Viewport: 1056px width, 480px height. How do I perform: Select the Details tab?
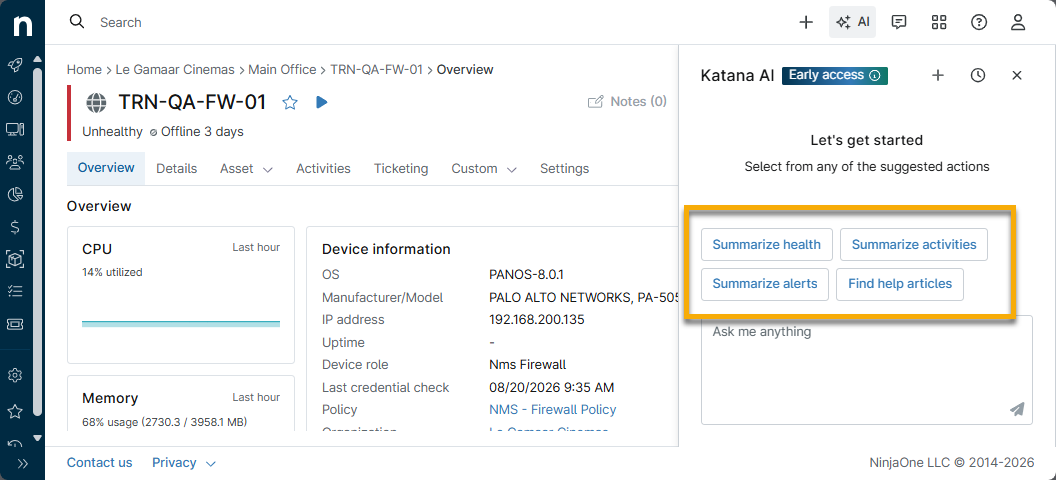coord(176,168)
